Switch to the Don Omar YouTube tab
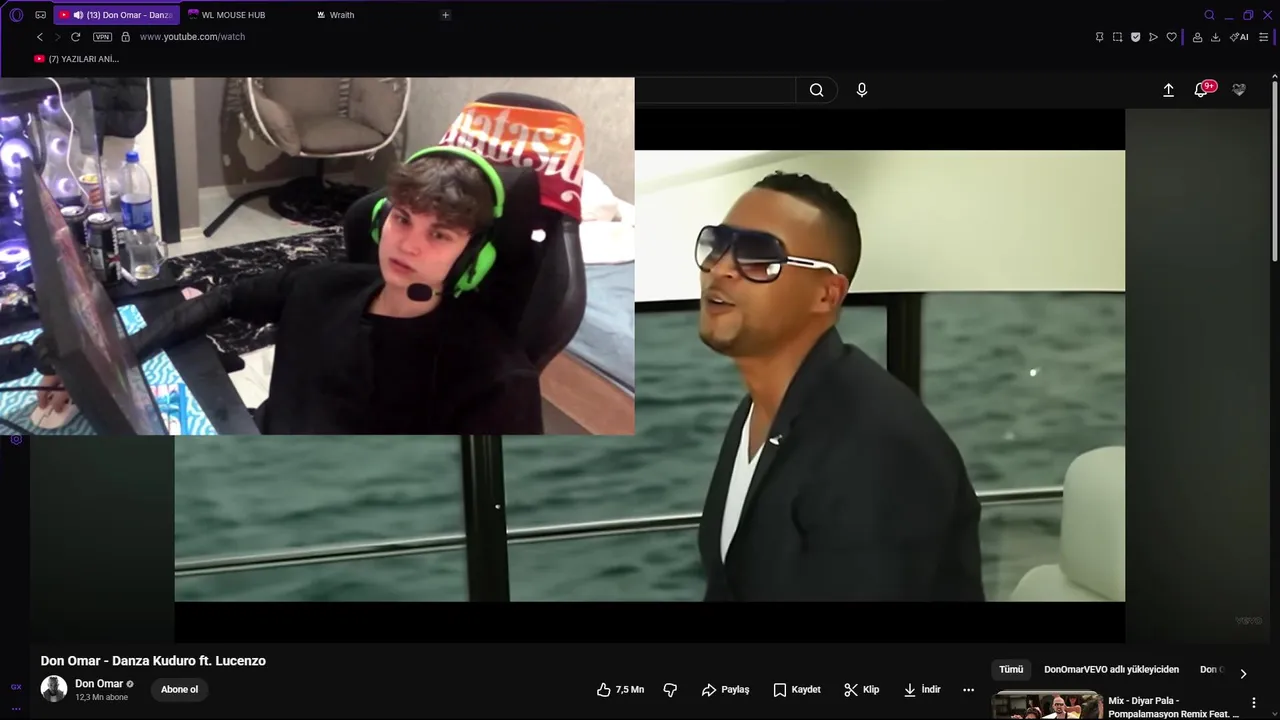Viewport: 1280px width, 720px height. (116, 15)
